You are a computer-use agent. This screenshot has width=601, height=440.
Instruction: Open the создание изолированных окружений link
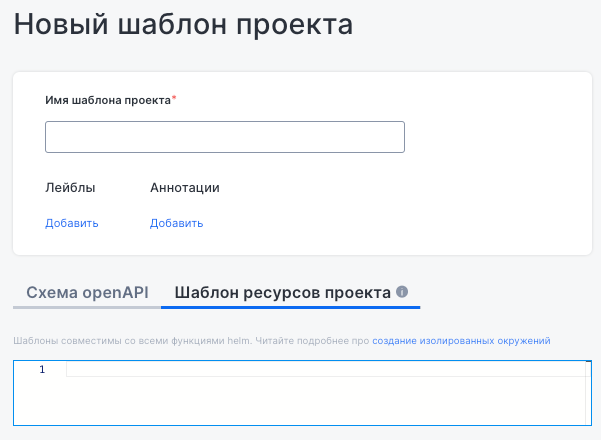(x=461, y=341)
